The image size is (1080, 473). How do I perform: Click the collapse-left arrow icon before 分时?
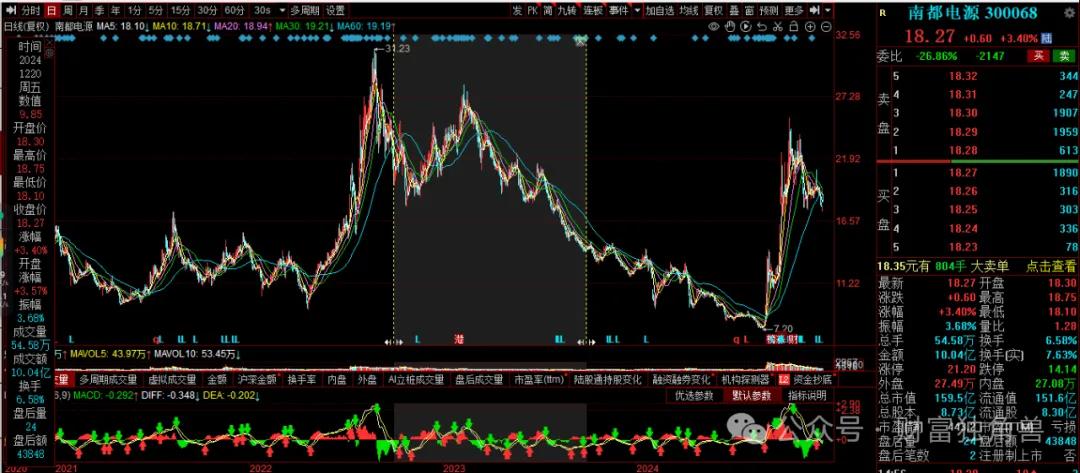pos(9,10)
